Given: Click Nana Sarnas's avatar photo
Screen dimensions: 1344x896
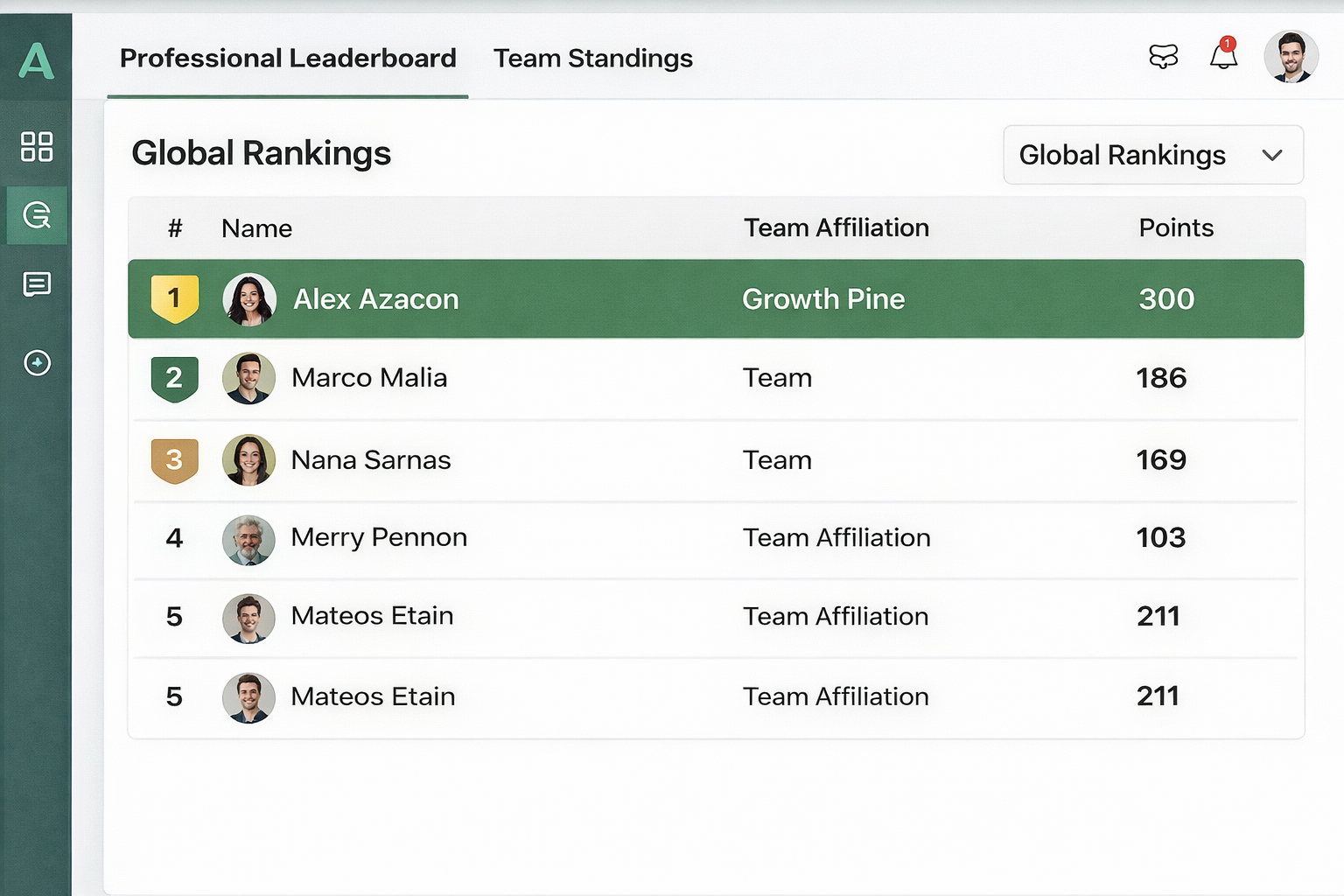Looking at the screenshot, I should [248, 460].
